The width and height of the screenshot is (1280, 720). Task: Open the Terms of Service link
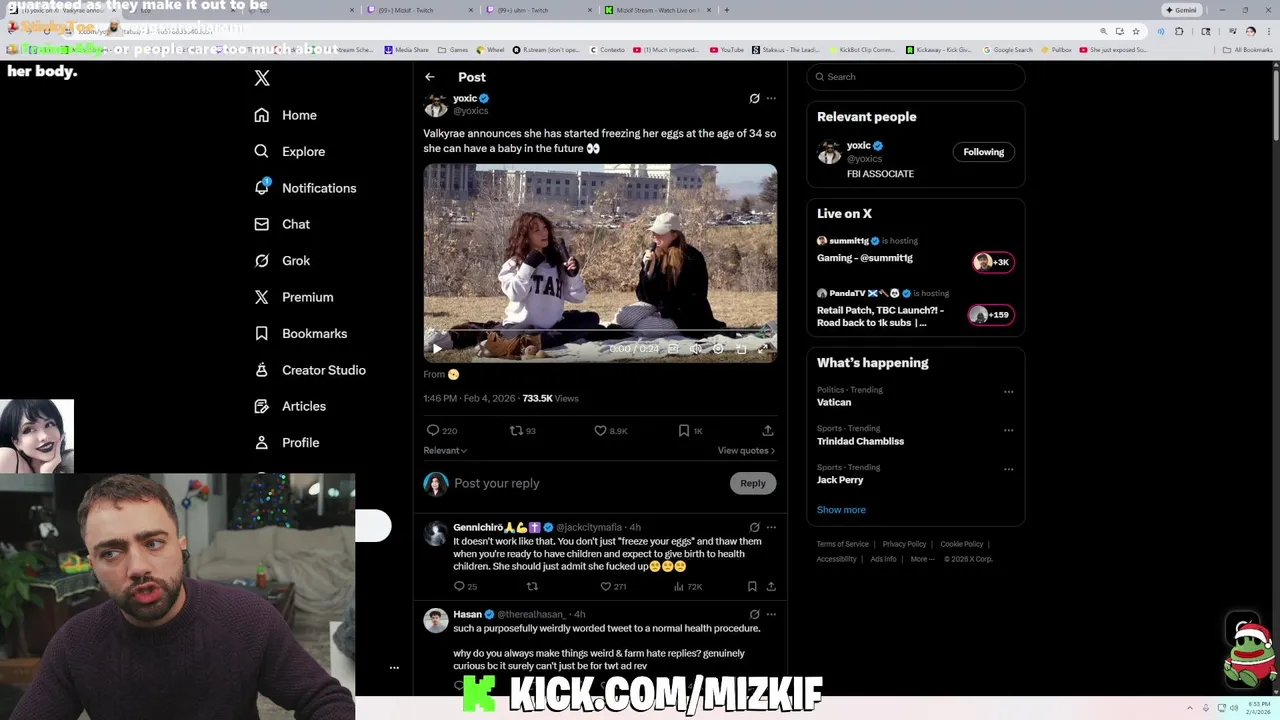pyautogui.click(x=842, y=544)
